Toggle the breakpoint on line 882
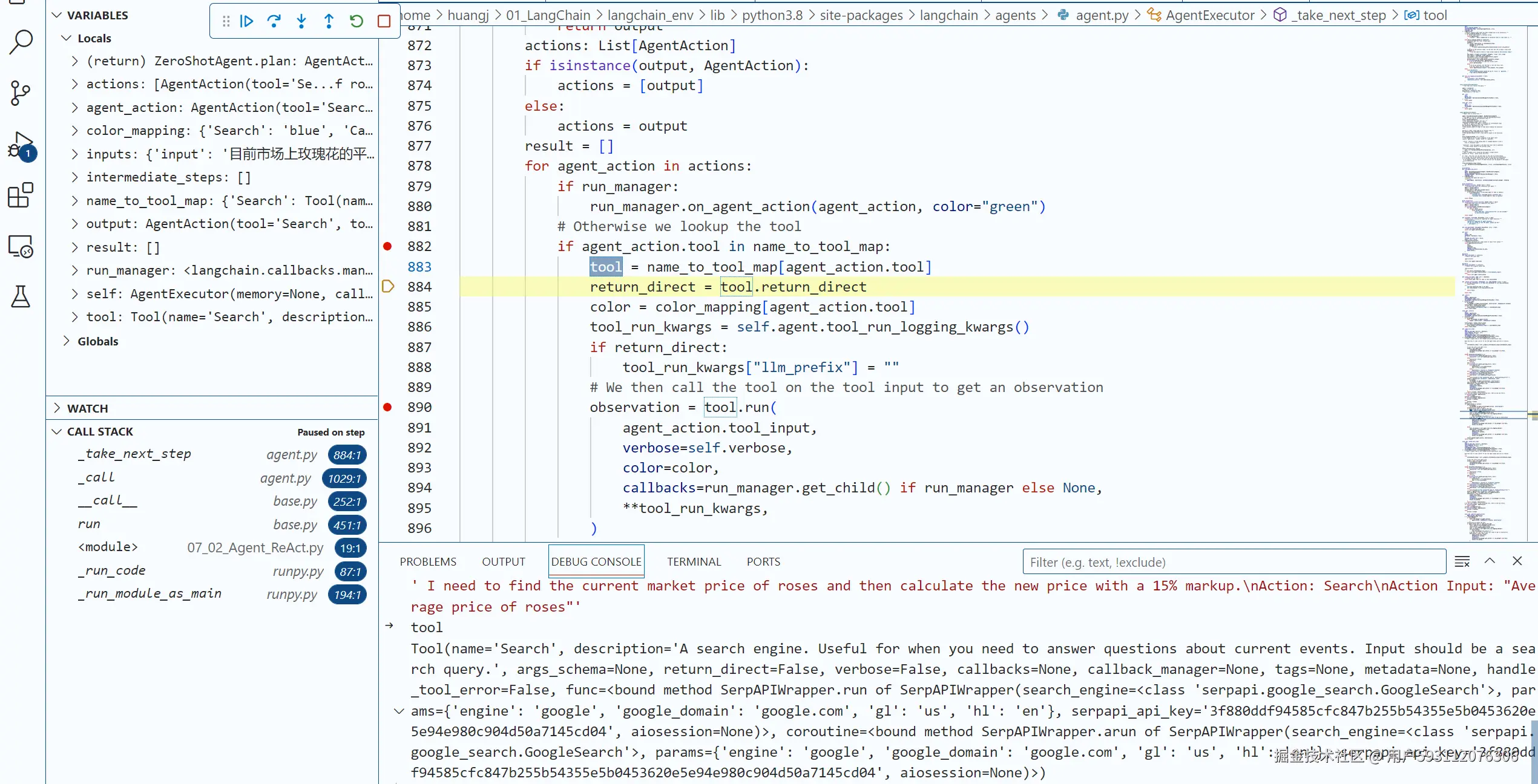The height and width of the screenshot is (784, 1538). (388, 246)
